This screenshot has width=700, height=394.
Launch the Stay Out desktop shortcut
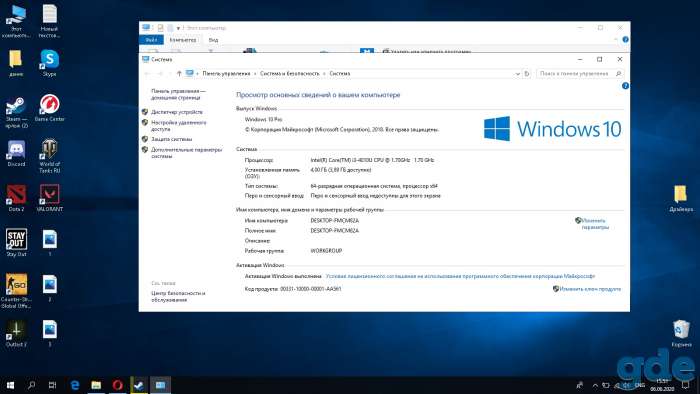pos(16,243)
